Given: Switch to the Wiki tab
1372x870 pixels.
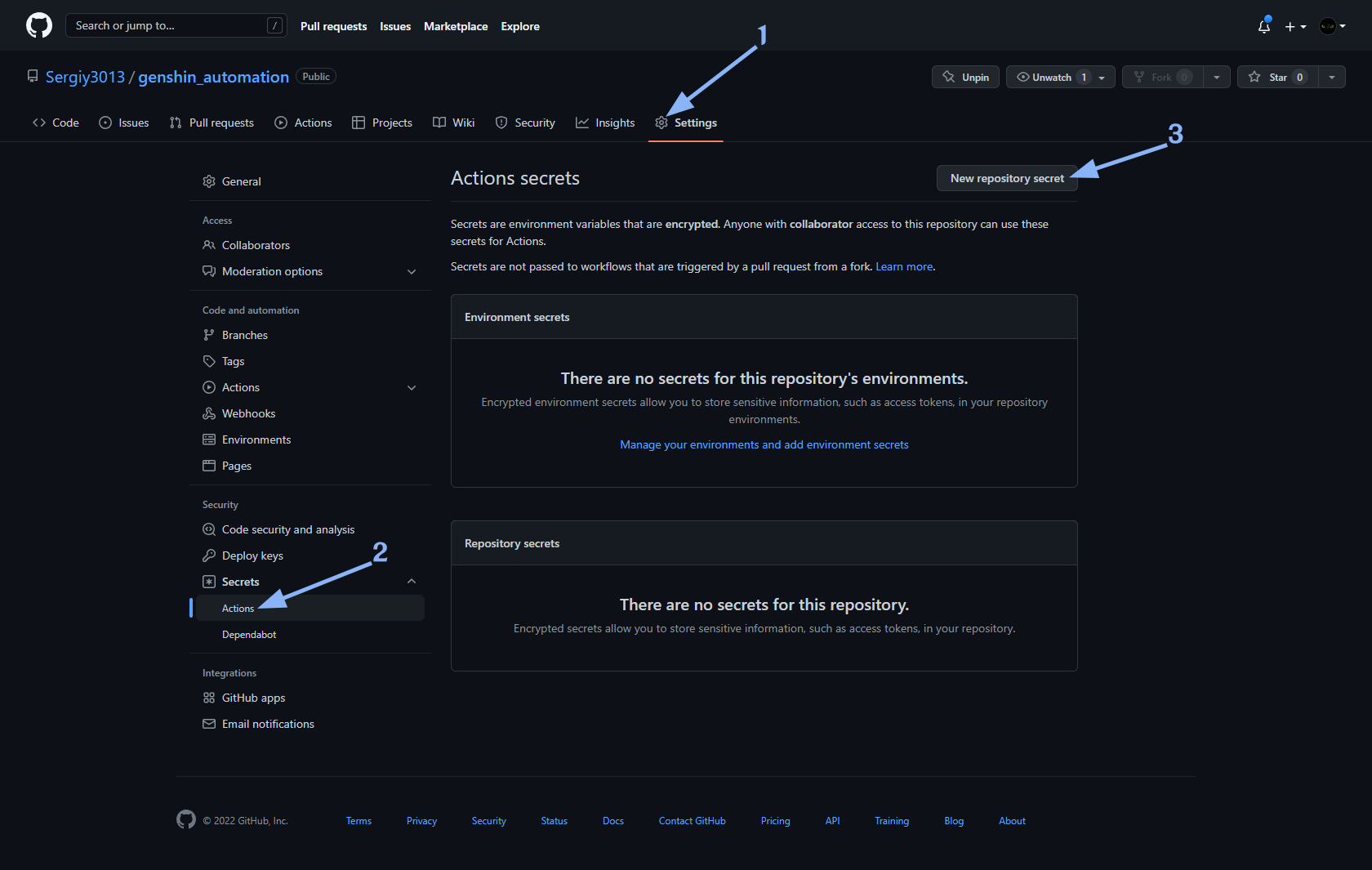Looking at the screenshot, I should 454,123.
